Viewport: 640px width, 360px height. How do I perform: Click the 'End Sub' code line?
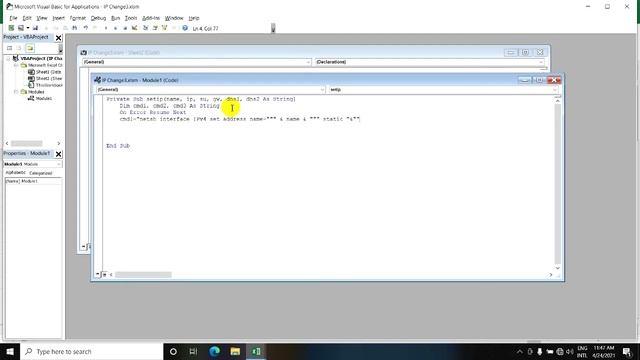coord(118,146)
